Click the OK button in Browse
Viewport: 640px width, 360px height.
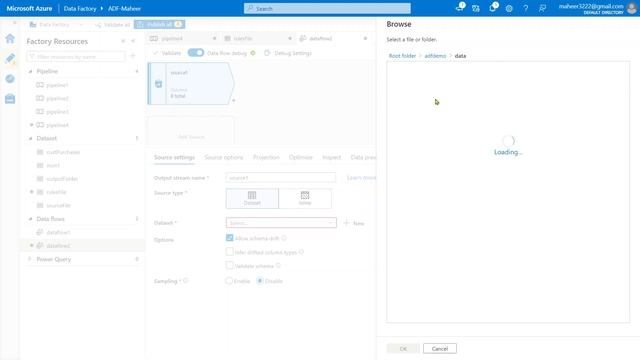tap(403, 349)
